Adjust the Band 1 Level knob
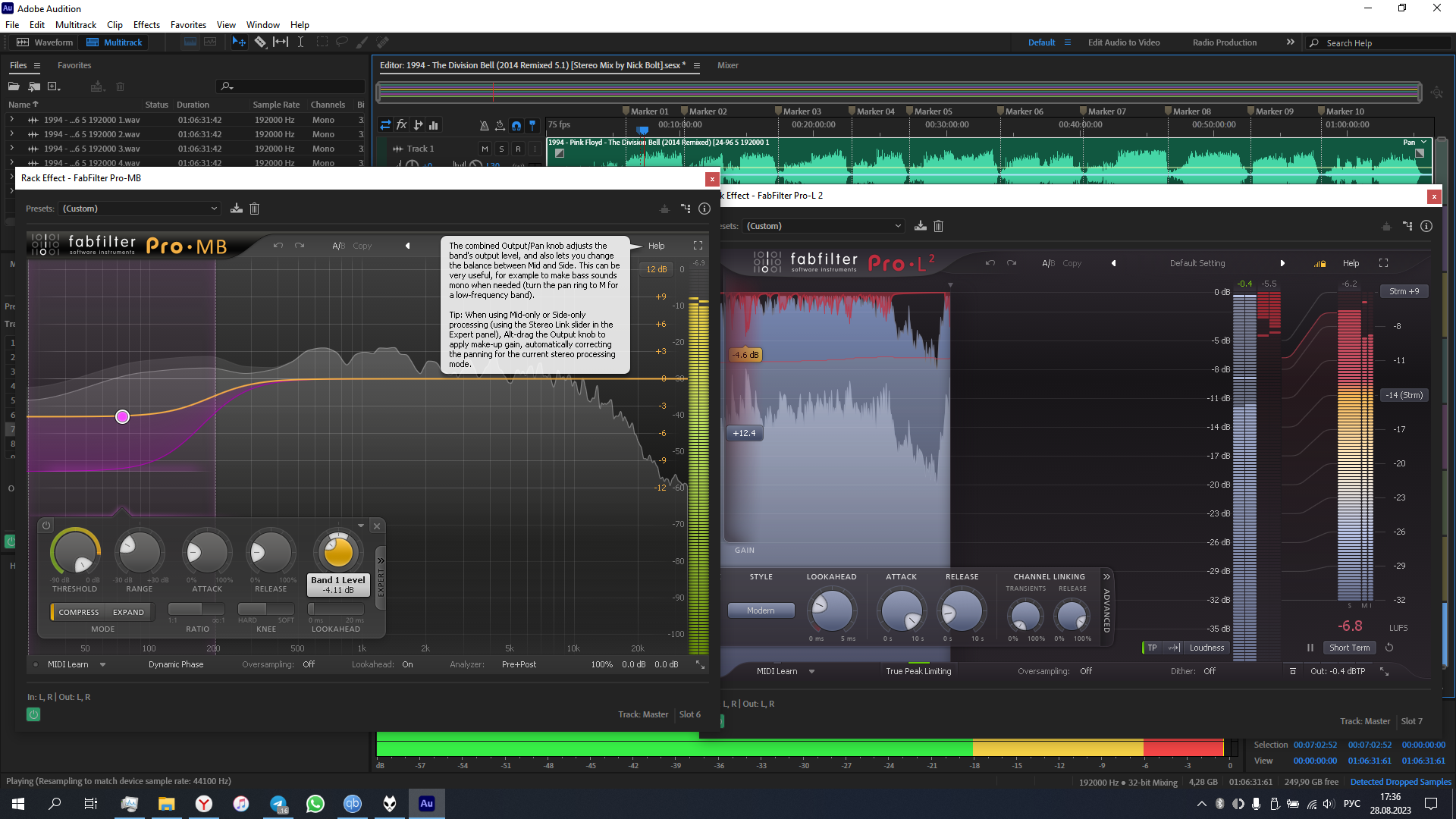 tap(338, 551)
